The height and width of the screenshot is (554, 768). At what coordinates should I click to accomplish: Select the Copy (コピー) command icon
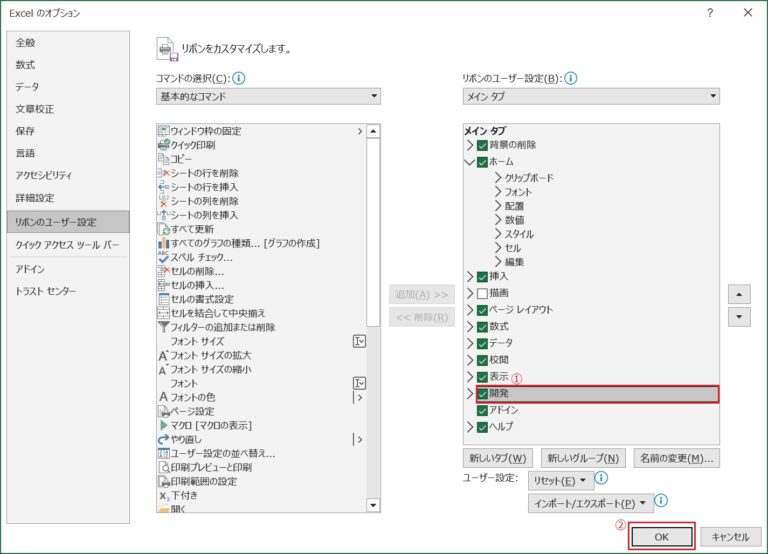[x=163, y=159]
